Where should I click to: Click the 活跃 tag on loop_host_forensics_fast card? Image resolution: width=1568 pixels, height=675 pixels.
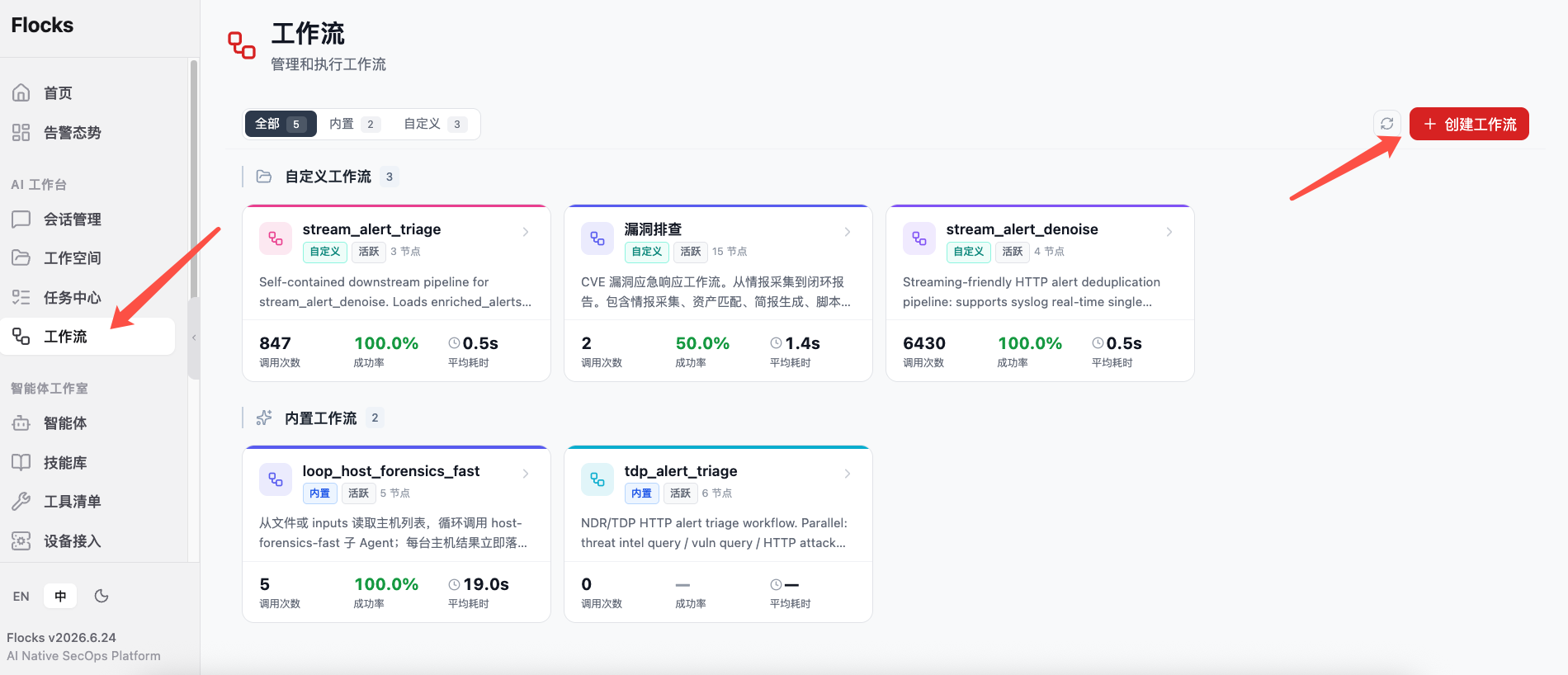coord(358,493)
